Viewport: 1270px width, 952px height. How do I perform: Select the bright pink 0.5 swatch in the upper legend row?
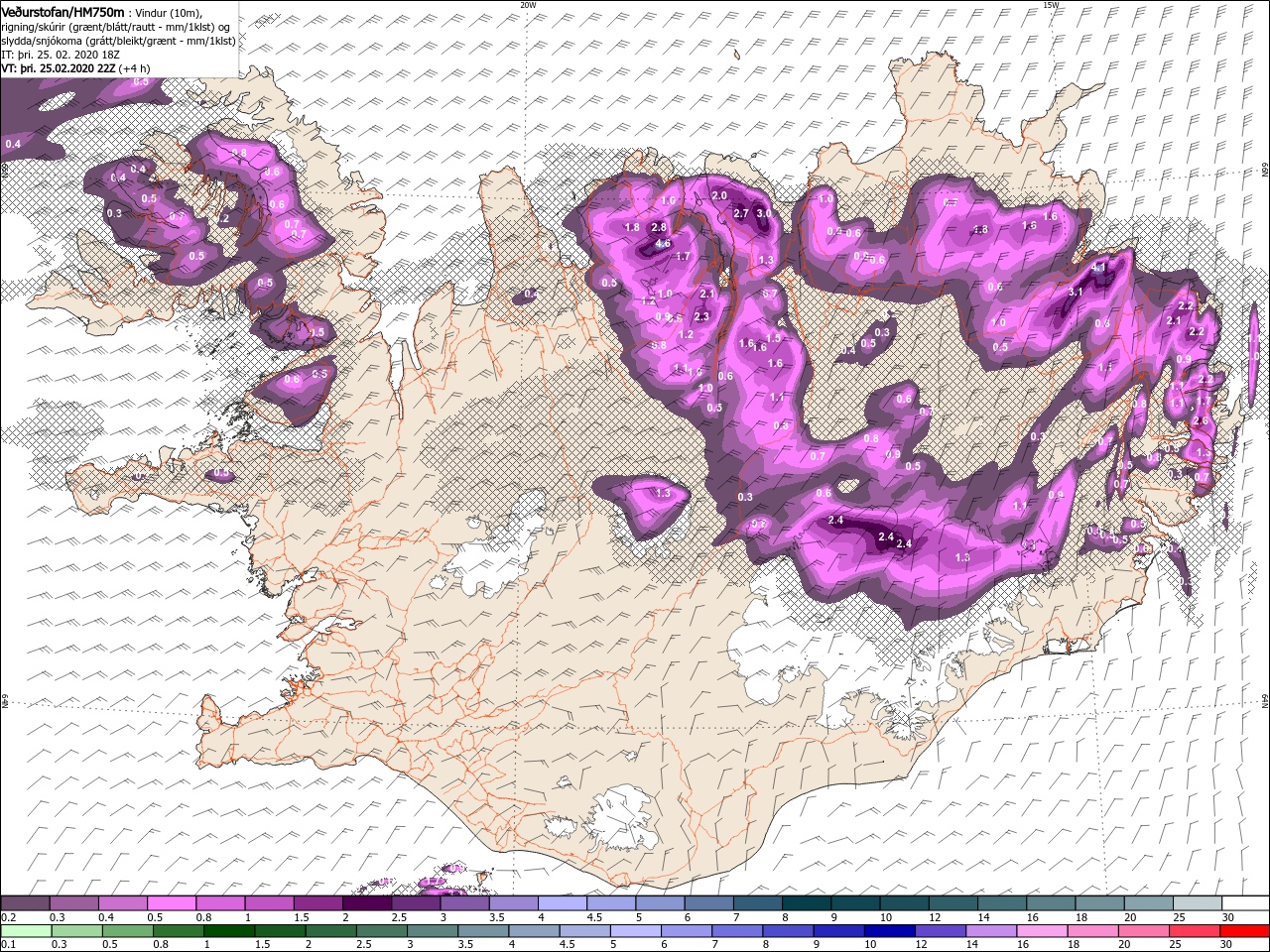[171, 903]
